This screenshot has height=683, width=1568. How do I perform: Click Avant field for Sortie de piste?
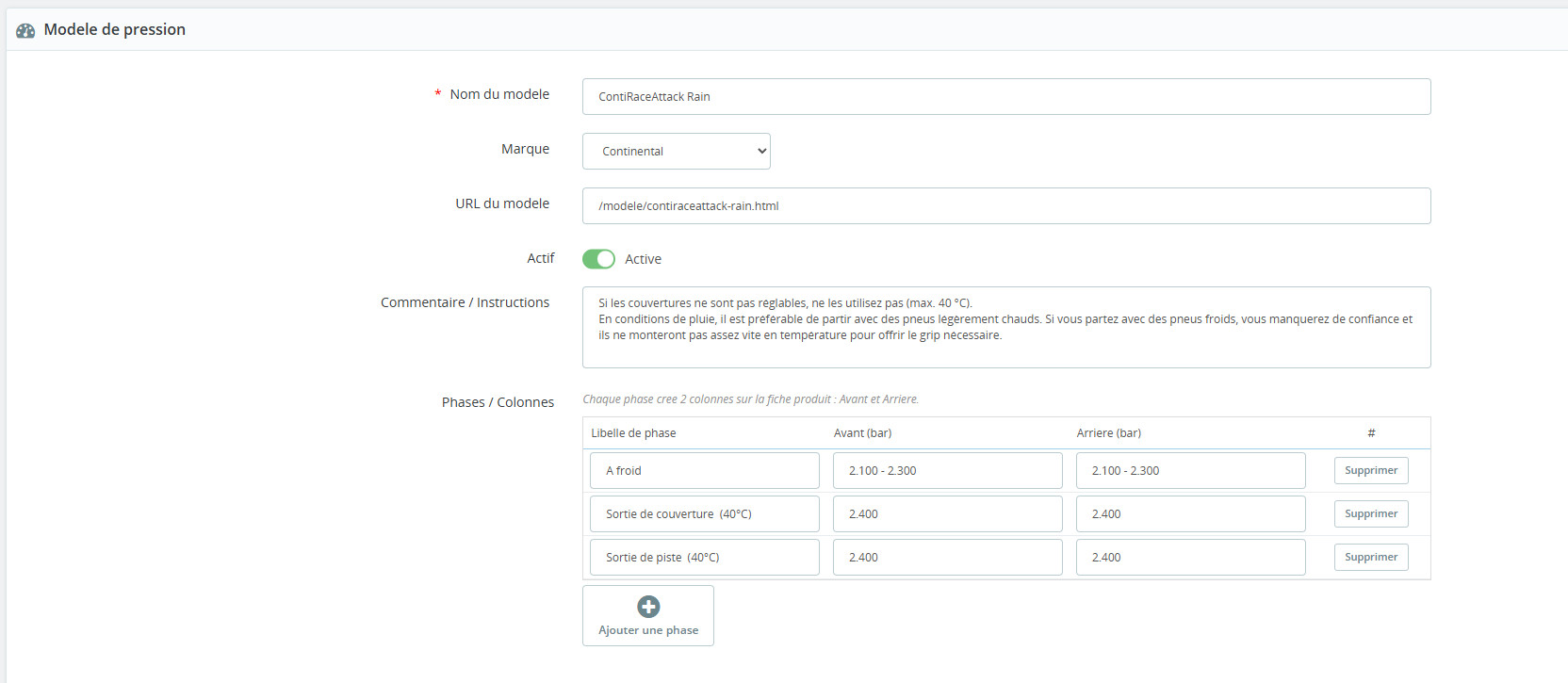[947, 558]
